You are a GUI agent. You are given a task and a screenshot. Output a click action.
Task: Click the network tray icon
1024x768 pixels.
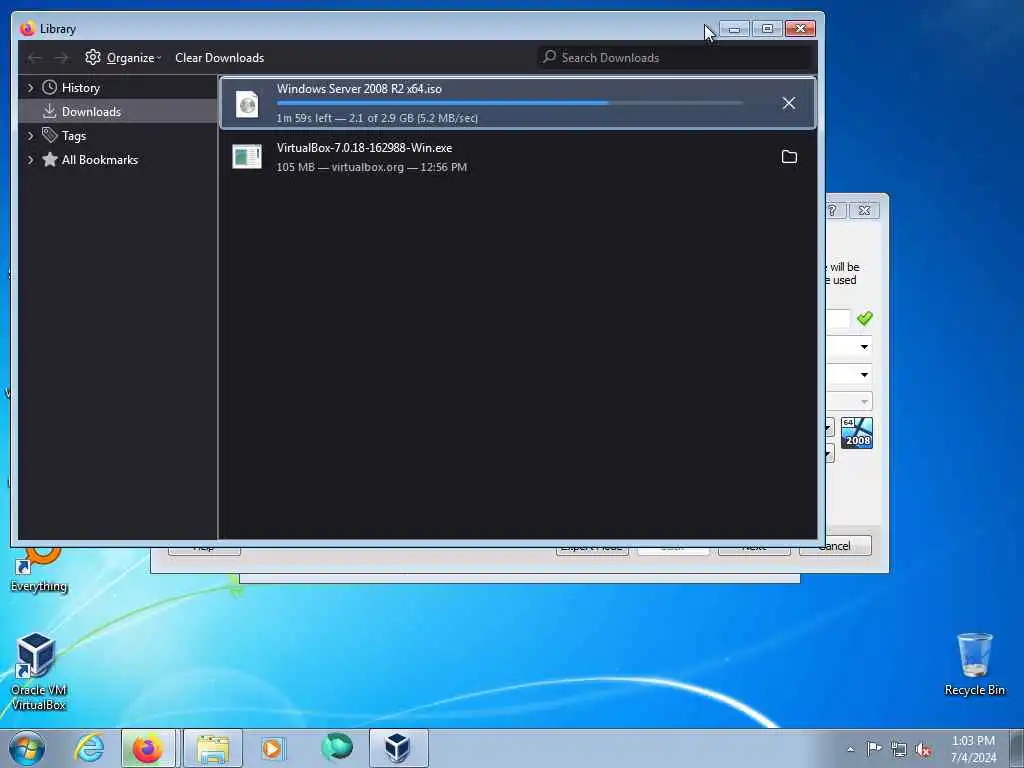click(899, 750)
